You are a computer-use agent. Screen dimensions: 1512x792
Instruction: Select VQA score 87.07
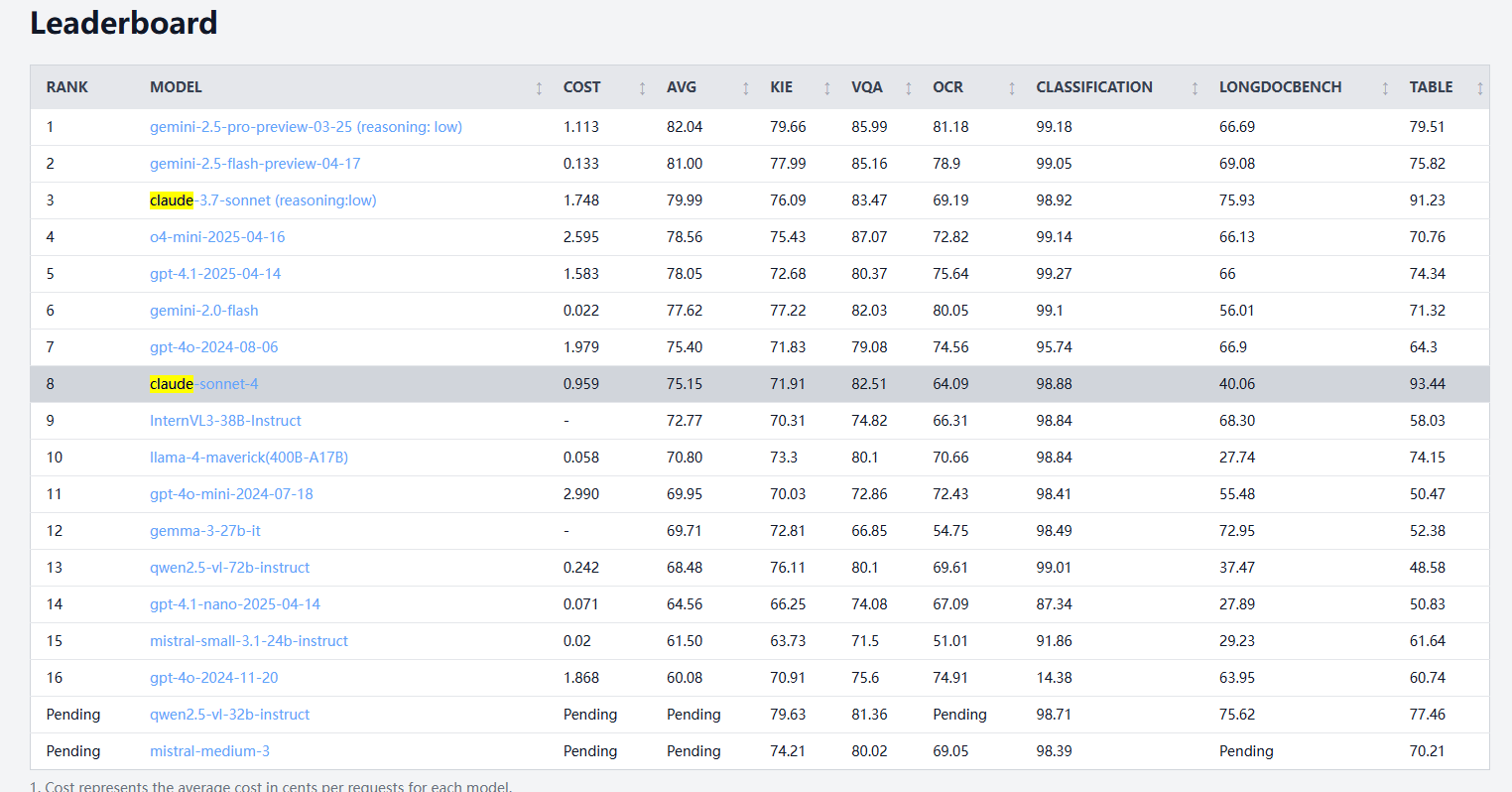pos(869,237)
